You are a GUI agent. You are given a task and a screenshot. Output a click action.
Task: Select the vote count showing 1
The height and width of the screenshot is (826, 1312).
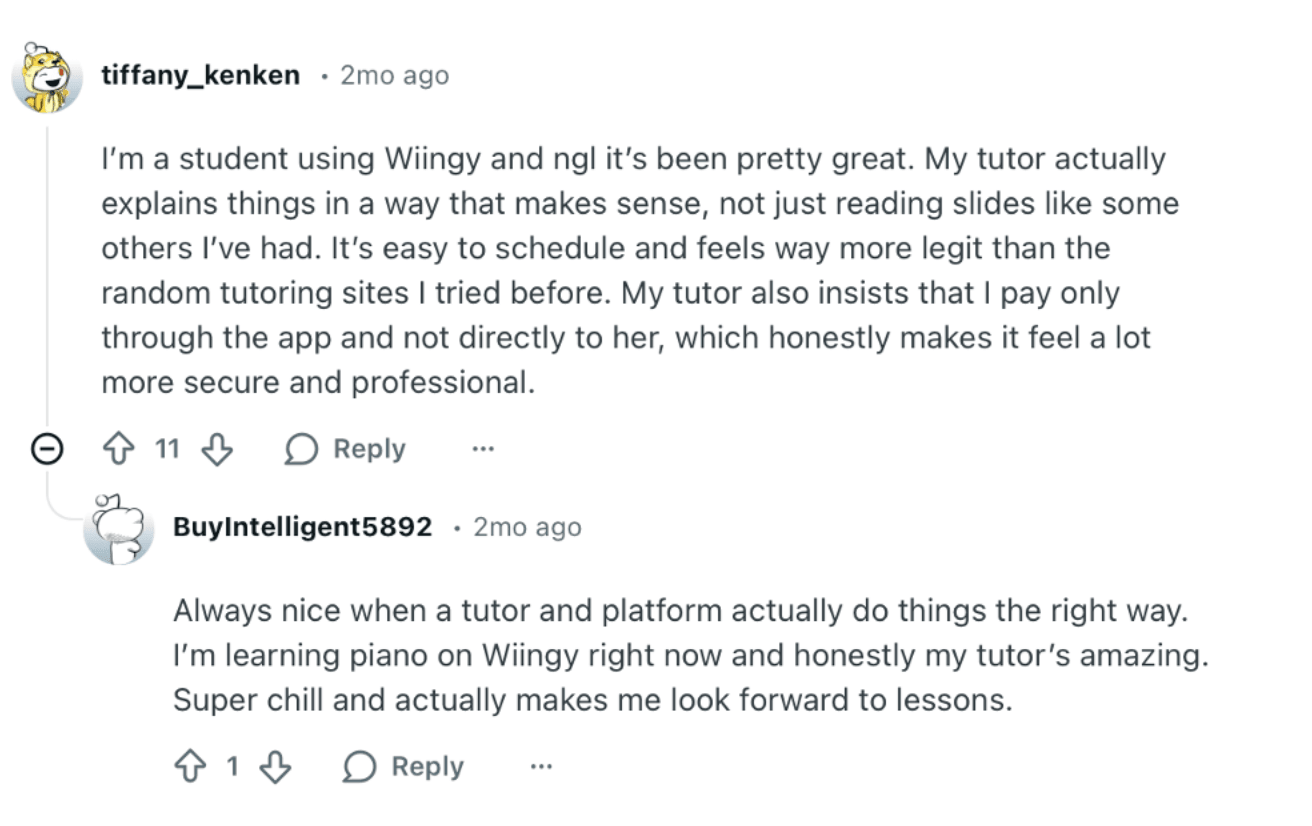pos(234,767)
